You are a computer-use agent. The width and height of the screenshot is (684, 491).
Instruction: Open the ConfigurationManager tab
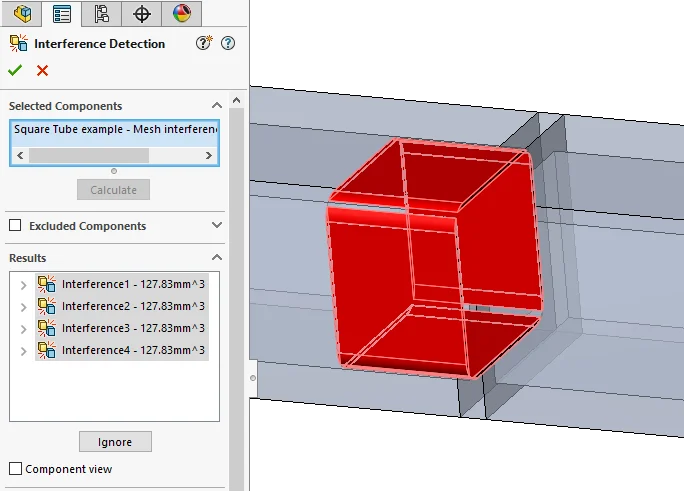tap(101, 14)
